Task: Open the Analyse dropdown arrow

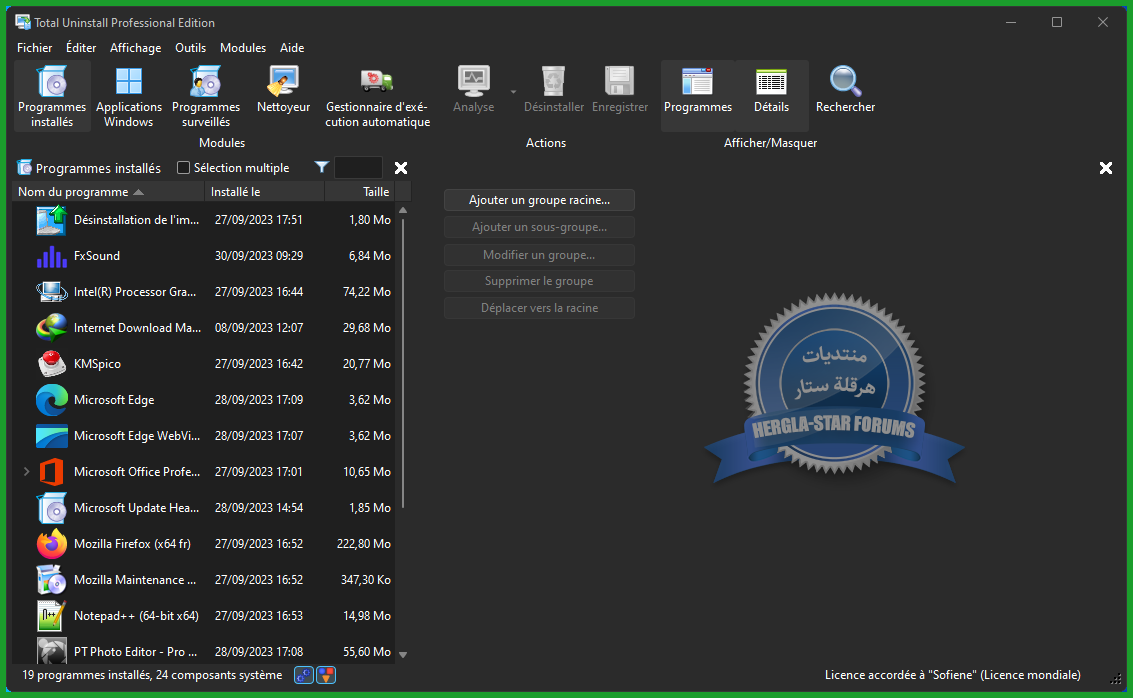Action: (513, 92)
